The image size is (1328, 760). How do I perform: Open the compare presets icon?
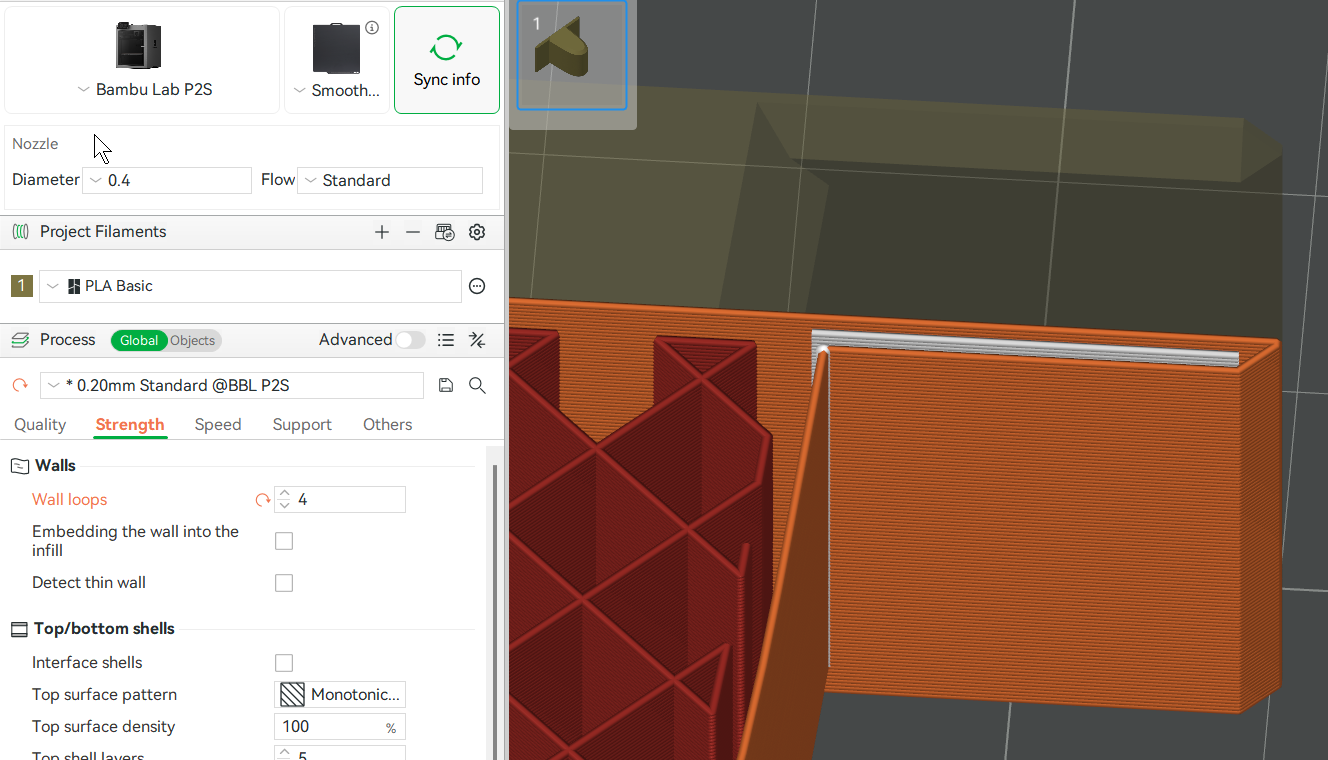click(x=477, y=340)
